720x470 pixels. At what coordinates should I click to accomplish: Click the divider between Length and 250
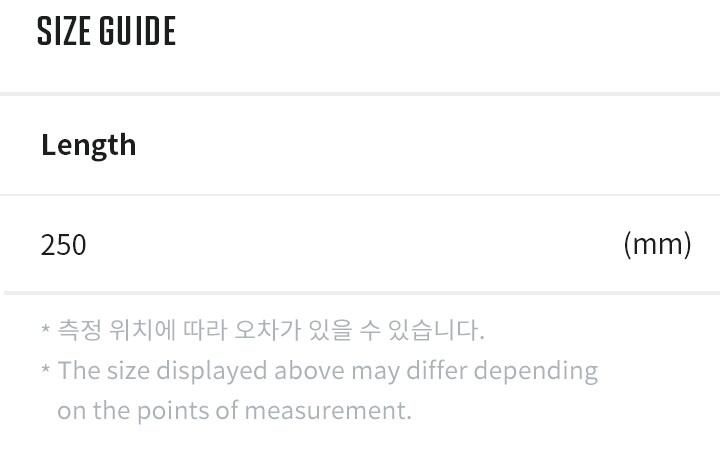(x=360, y=195)
